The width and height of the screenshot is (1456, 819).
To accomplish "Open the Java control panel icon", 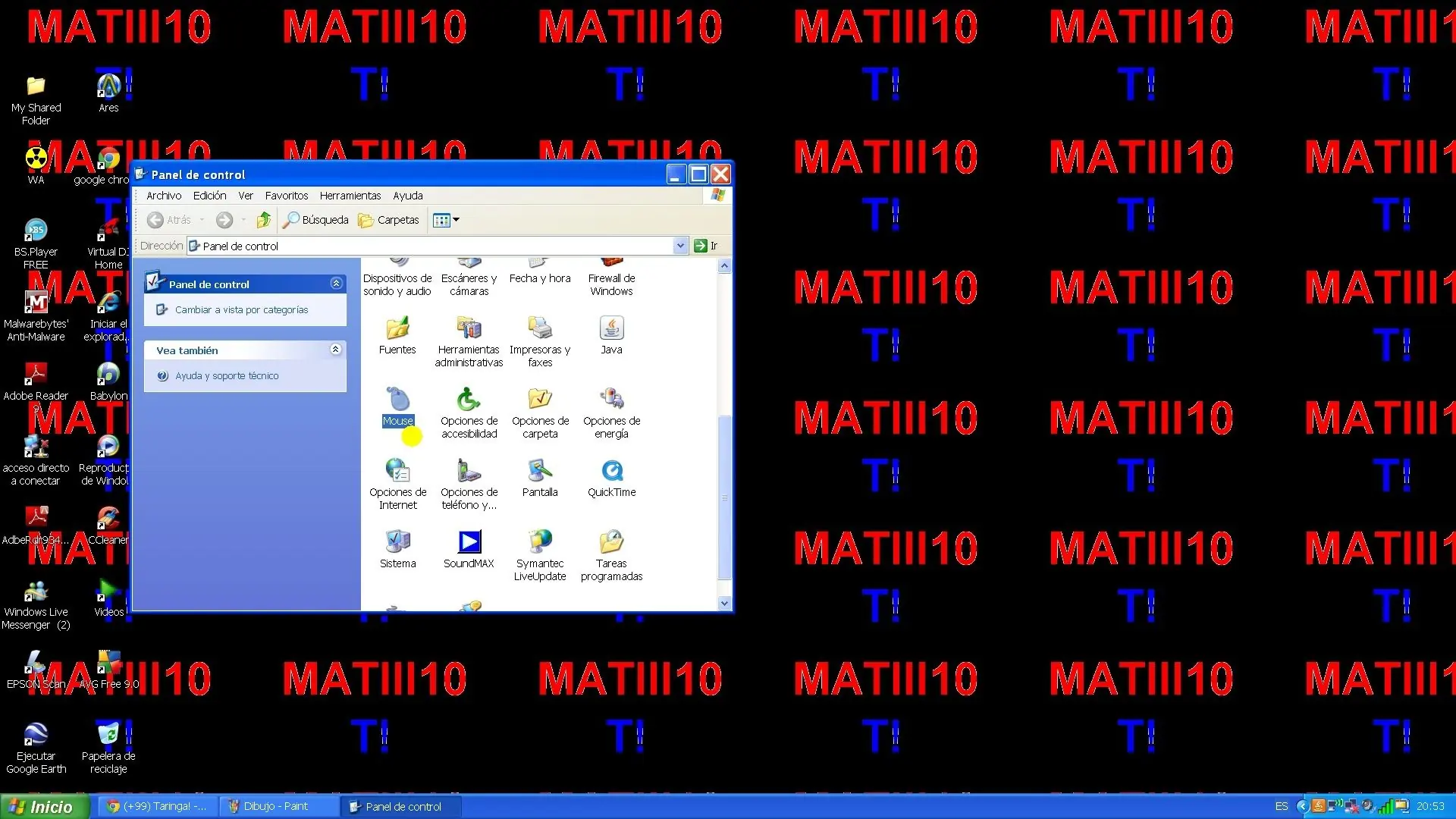I will pyautogui.click(x=611, y=336).
